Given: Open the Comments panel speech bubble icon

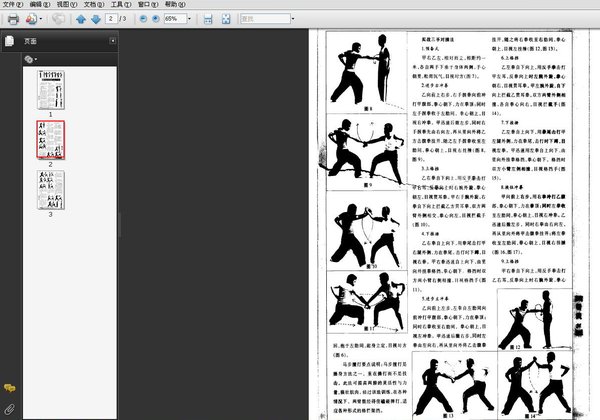Looking at the screenshot, I should 10,388.
